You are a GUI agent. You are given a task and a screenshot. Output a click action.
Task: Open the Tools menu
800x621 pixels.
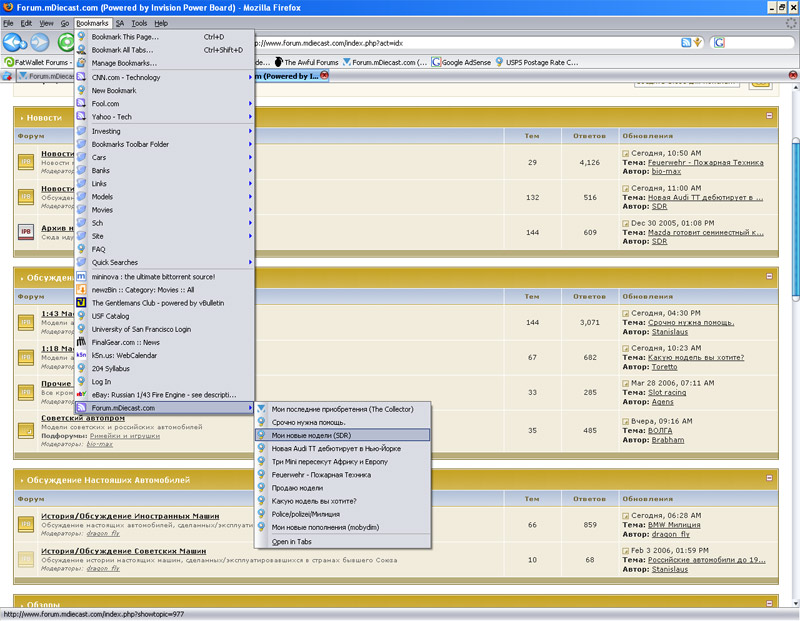(x=139, y=23)
